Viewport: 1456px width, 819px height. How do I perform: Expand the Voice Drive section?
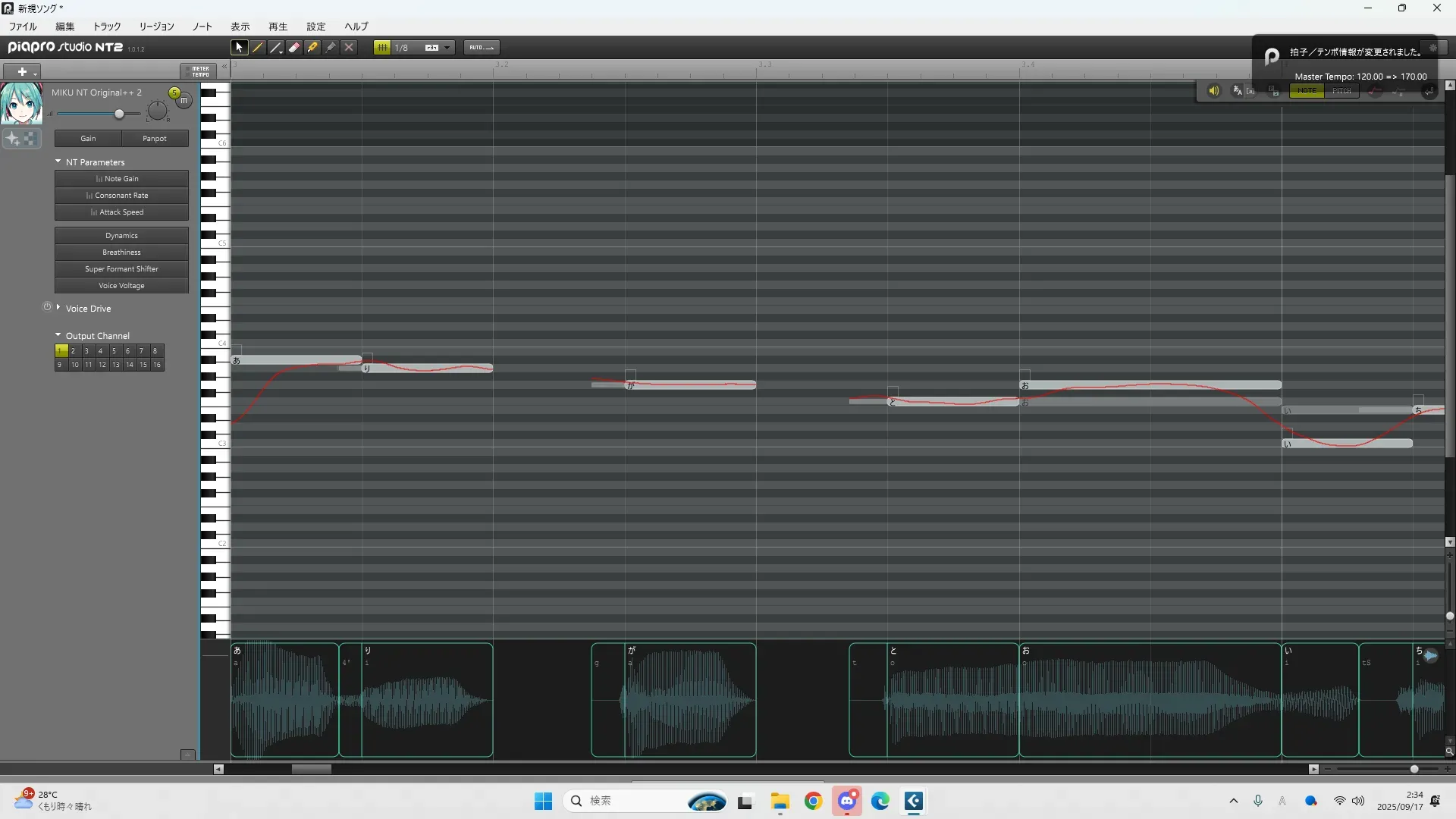(x=58, y=308)
